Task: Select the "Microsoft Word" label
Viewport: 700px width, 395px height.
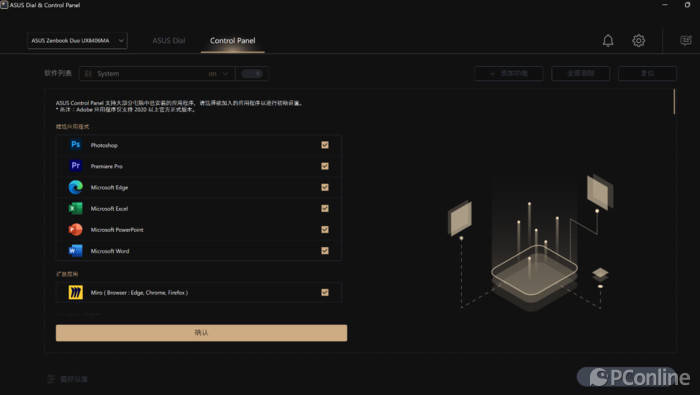Action: tap(110, 251)
